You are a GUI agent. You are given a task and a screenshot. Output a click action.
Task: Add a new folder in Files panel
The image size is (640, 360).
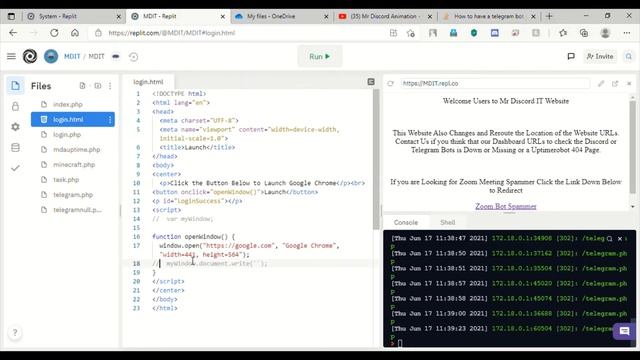click(98, 86)
